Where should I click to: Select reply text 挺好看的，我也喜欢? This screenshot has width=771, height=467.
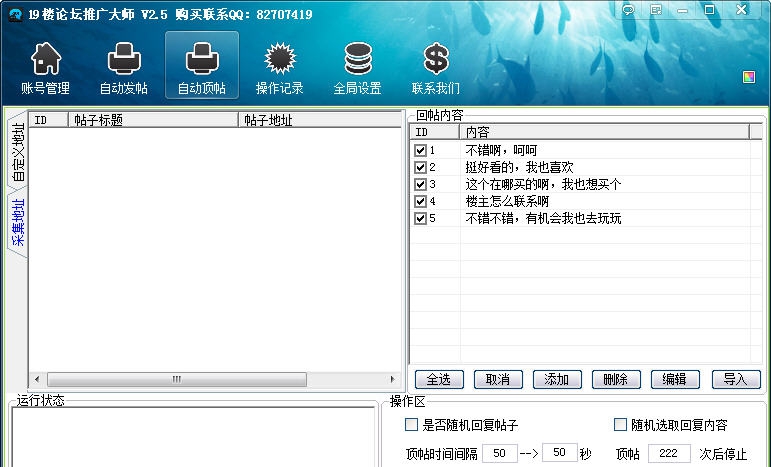[x=519, y=167]
